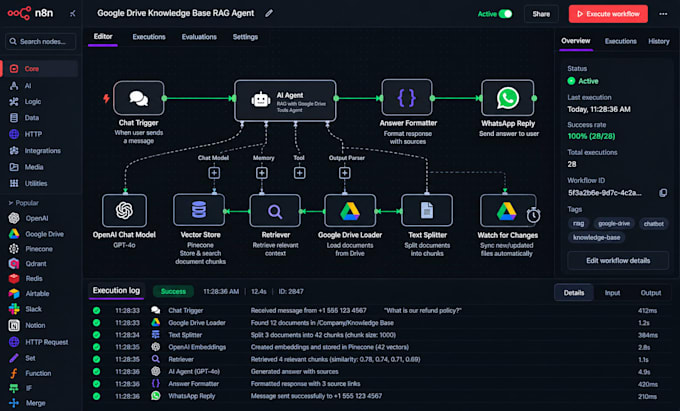
Task: Pick Redis from Popular nodes
Action: click(26, 278)
